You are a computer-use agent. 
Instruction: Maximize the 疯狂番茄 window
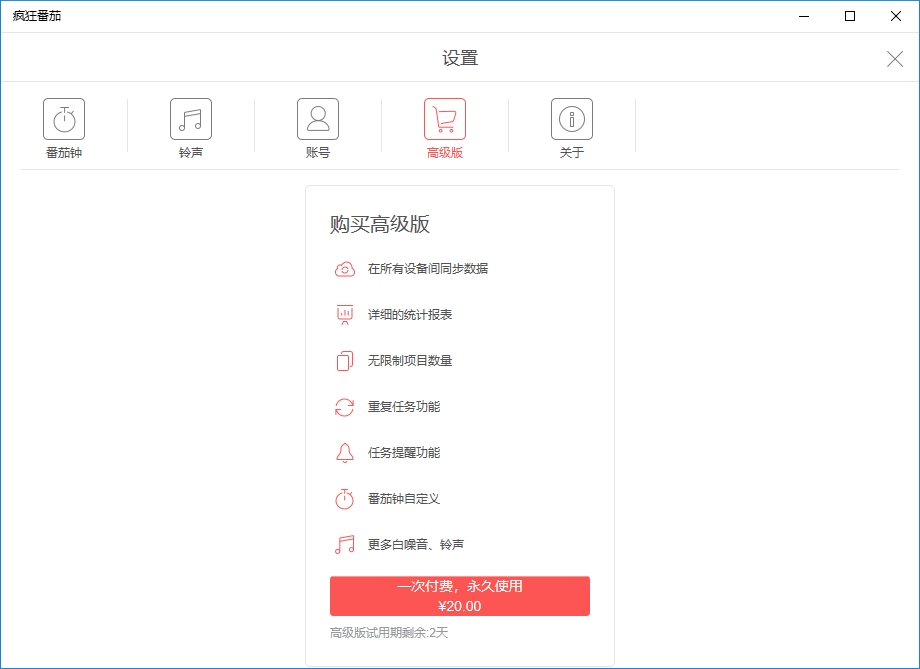click(850, 16)
